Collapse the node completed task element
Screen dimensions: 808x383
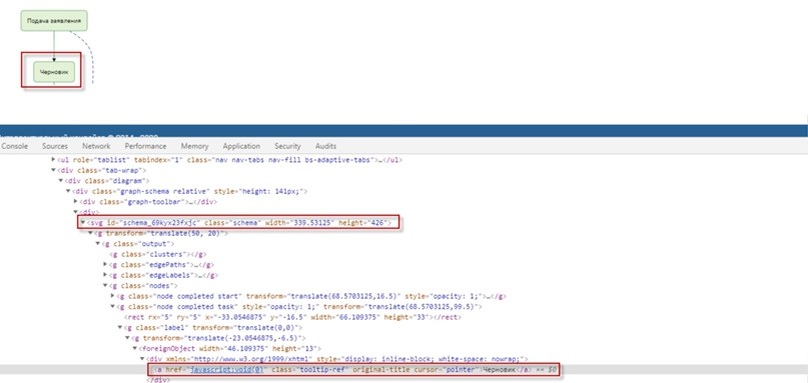(113, 307)
